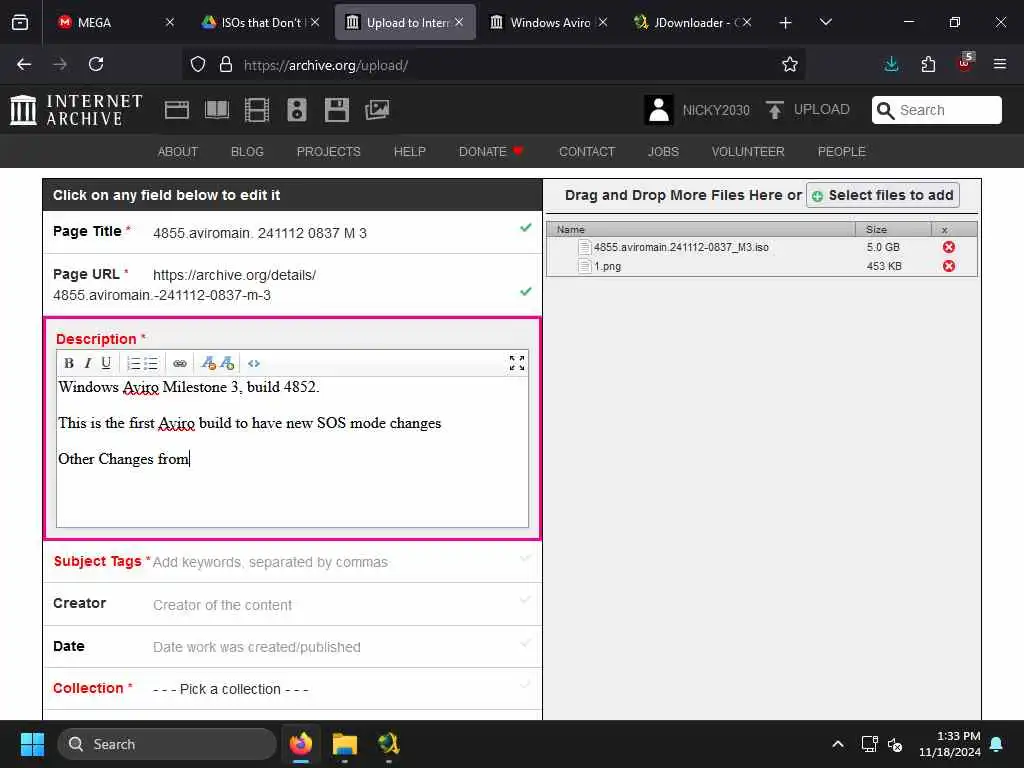Open the BLOG menu item

(247, 152)
